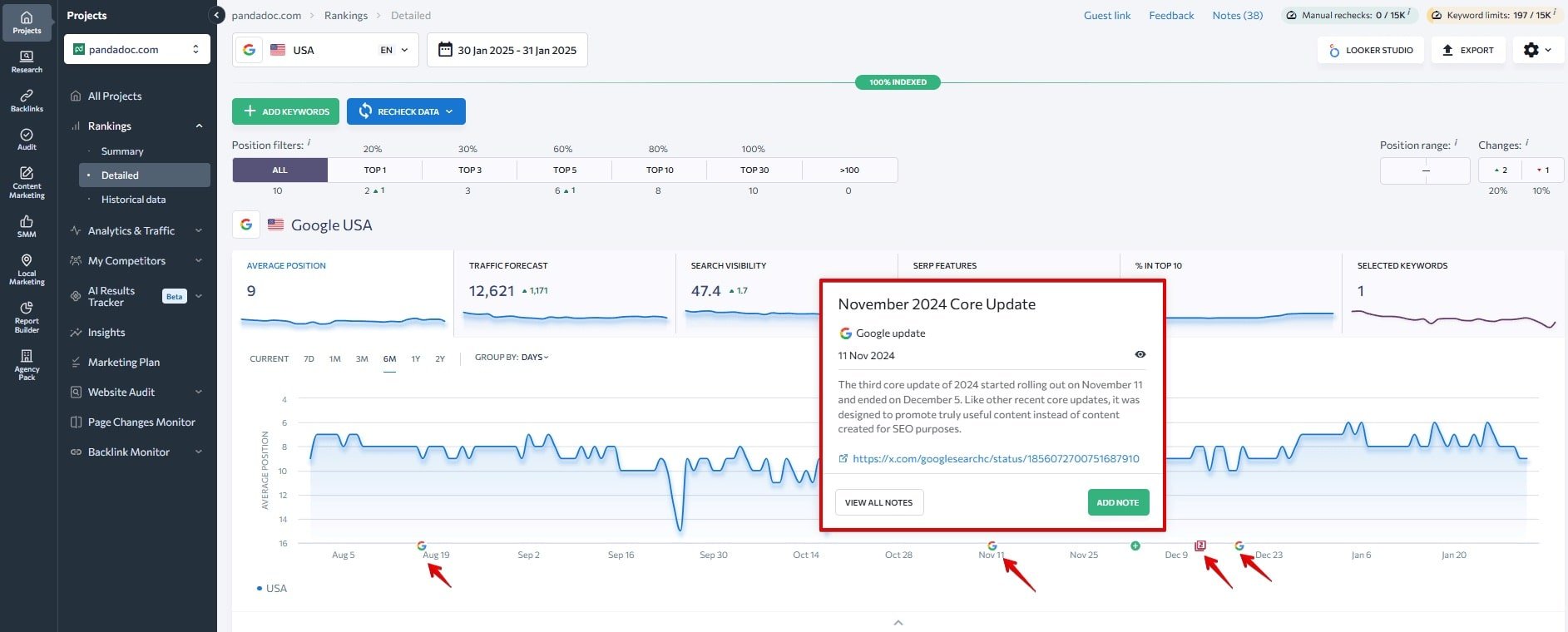The image size is (1568, 632).
Task: Filter by positive changes (up 2)
Action: (1501, 170)
